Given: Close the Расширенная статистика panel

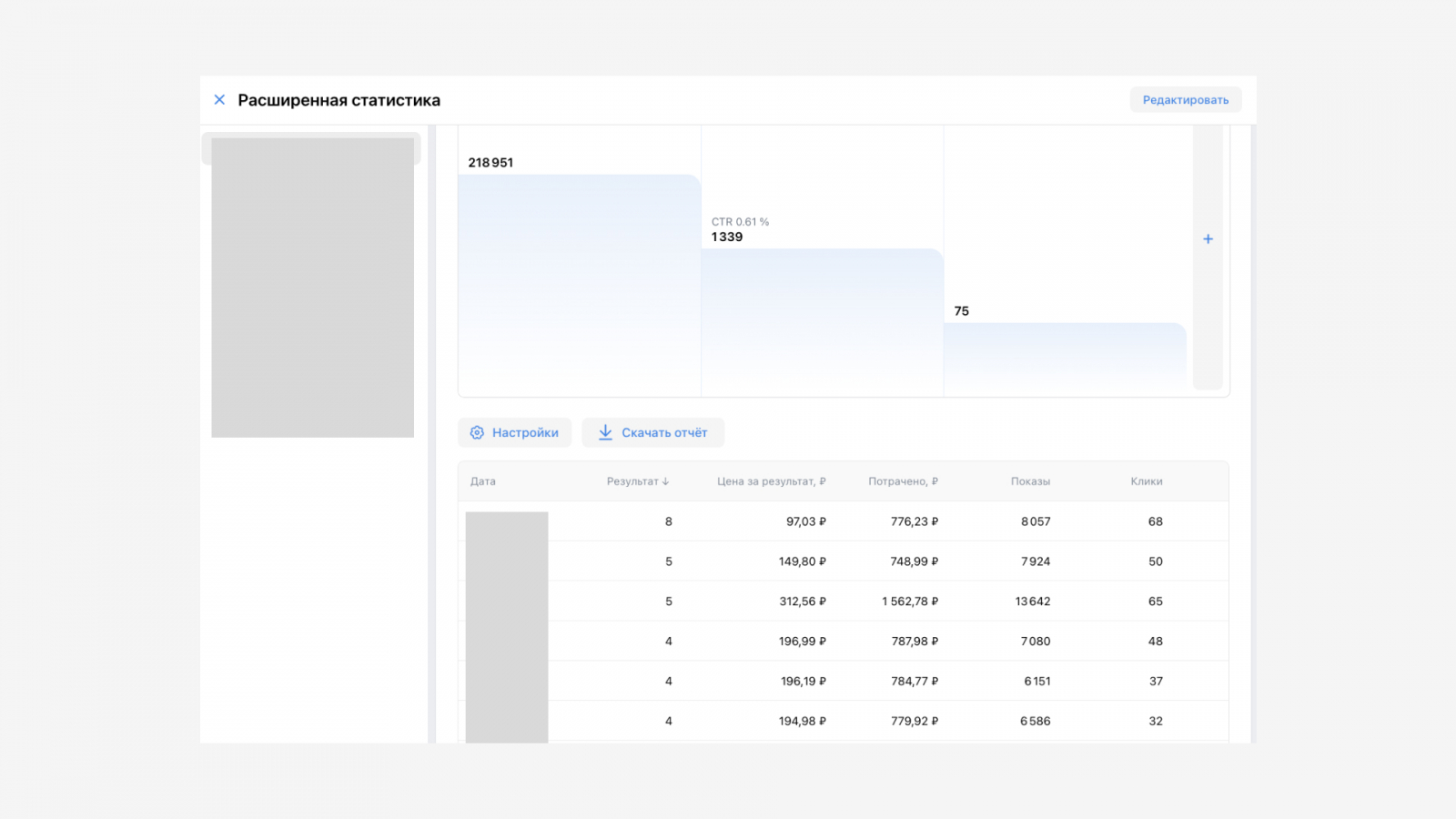Looking at the screenshot, I should [x=219, y=100].
